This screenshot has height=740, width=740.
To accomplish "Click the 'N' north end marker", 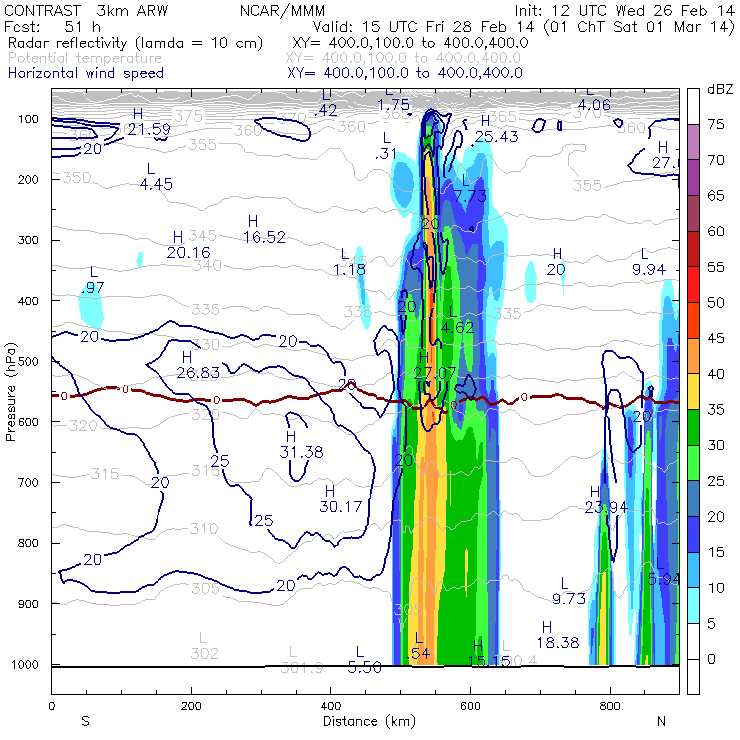I will pyautogui.click(x=661, y=721).
